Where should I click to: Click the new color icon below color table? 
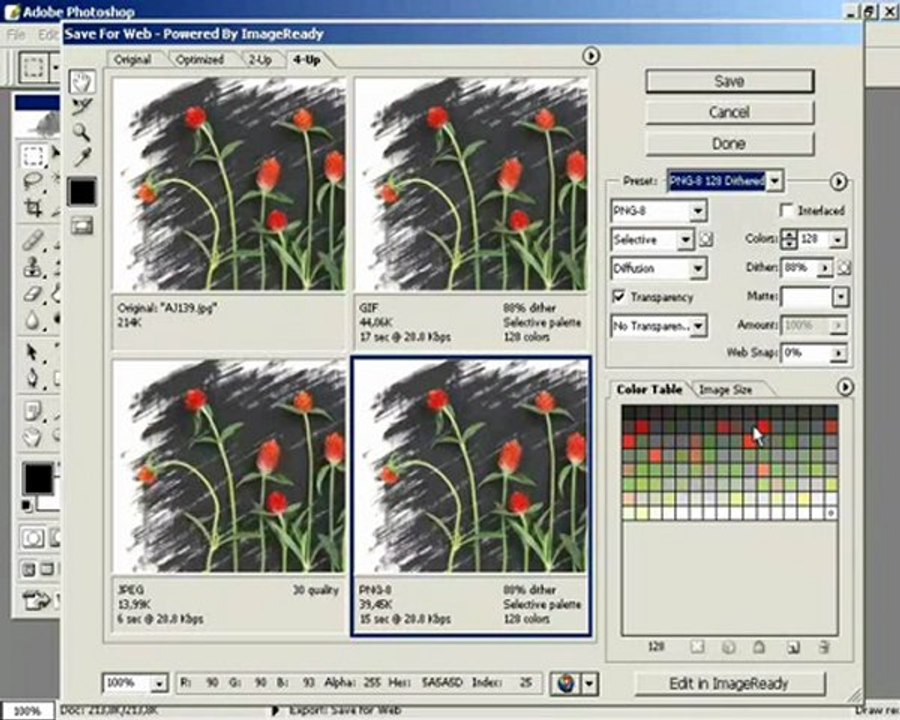(793, 648)
